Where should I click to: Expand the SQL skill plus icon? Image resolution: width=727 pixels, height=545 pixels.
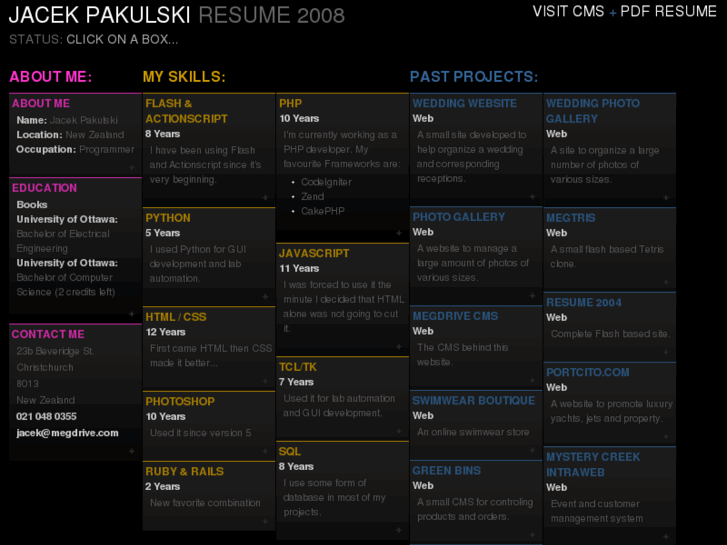[399, 530]
